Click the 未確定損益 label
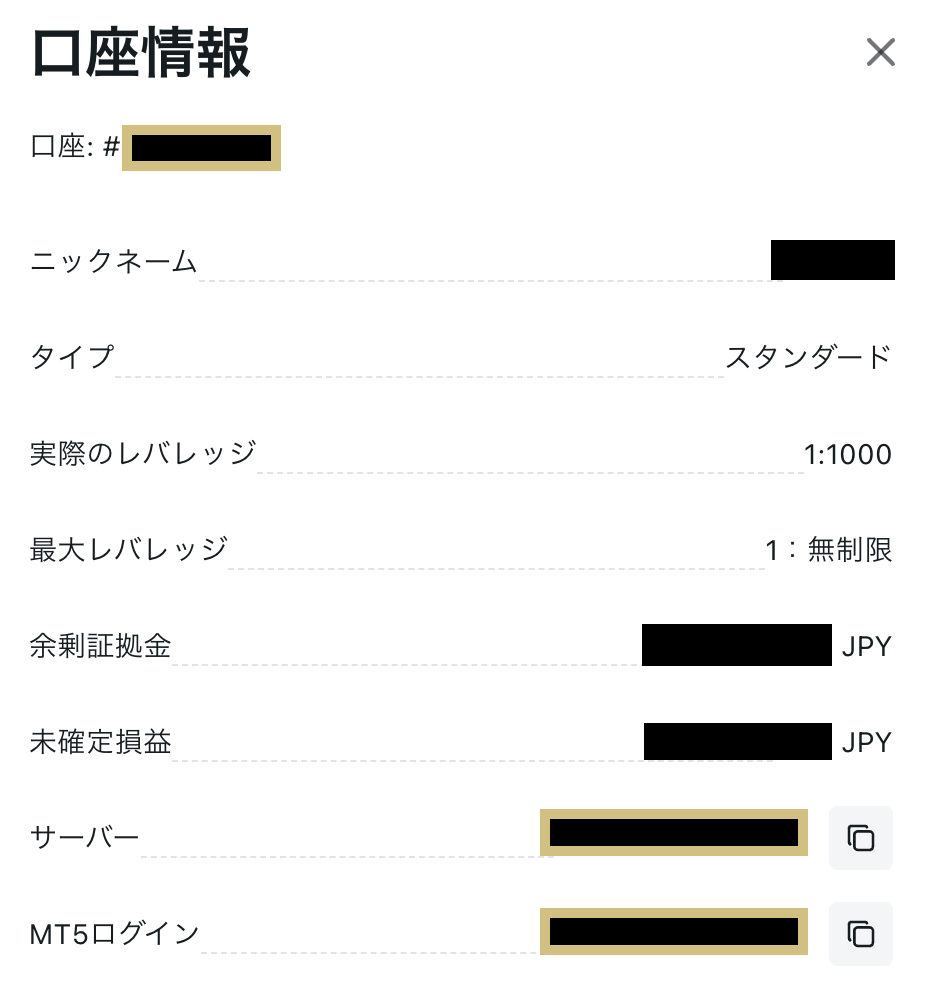926x1002 pixels. [x=101, y=742]
